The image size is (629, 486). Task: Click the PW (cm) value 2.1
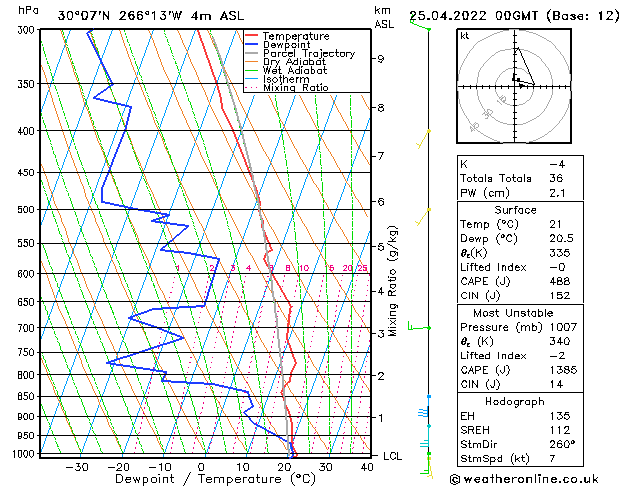(x=557, y=193)
